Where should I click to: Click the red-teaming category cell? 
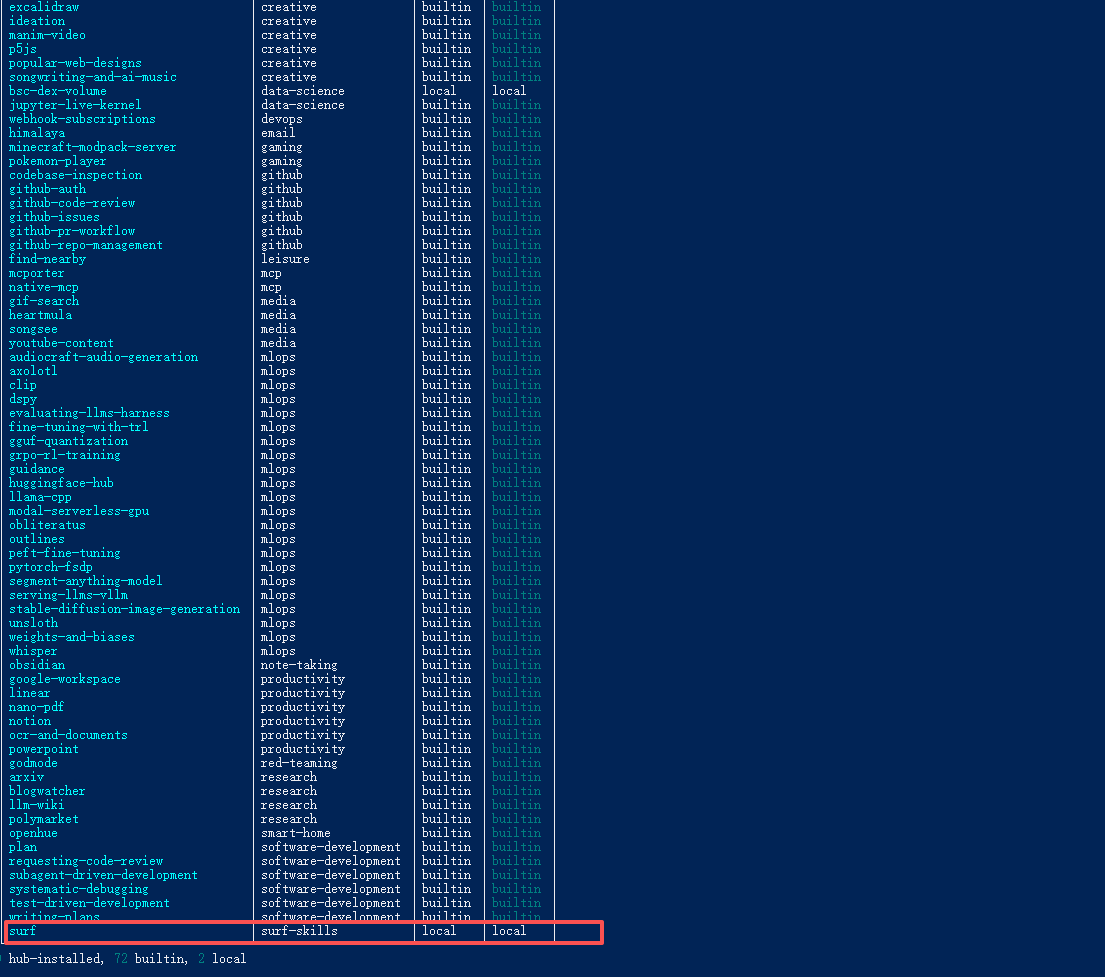(299, 763)
